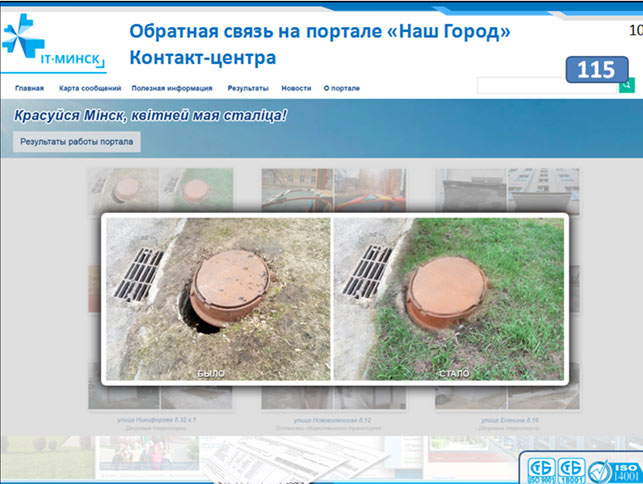The image size is (643, 484).
Task: Click the blue 115 badge
Action: pyautogui.click(x=597, y=70)
